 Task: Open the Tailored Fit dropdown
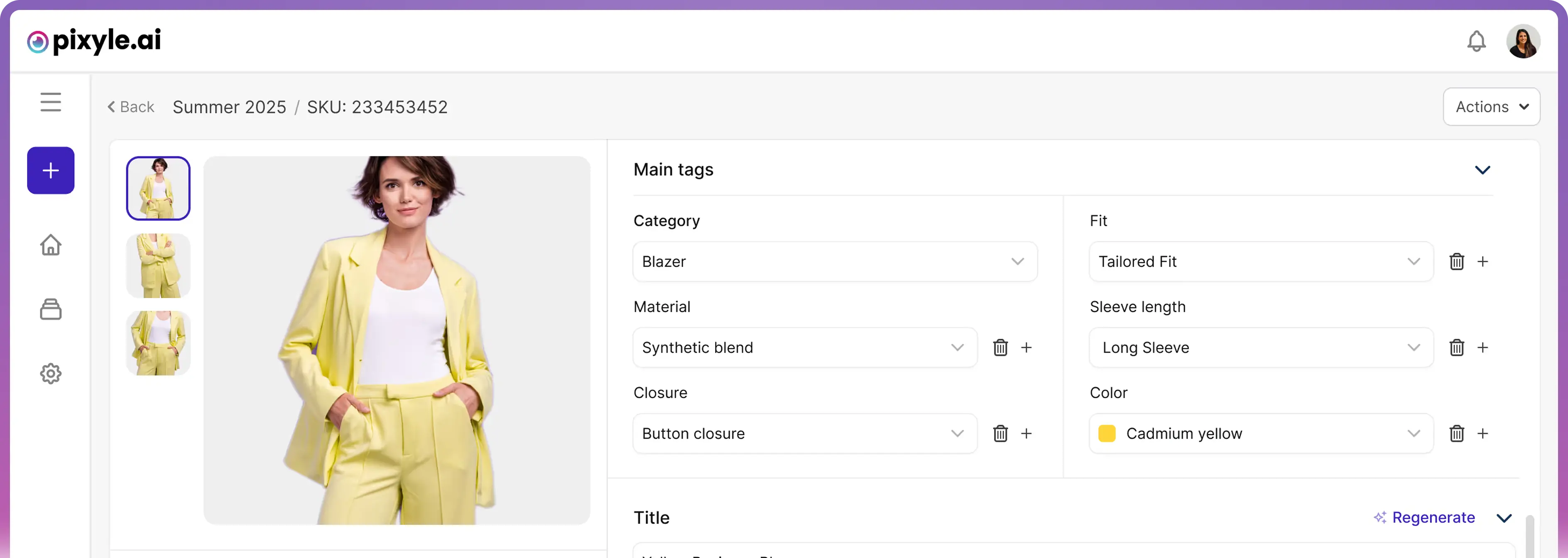click(x=1261, y=262)
